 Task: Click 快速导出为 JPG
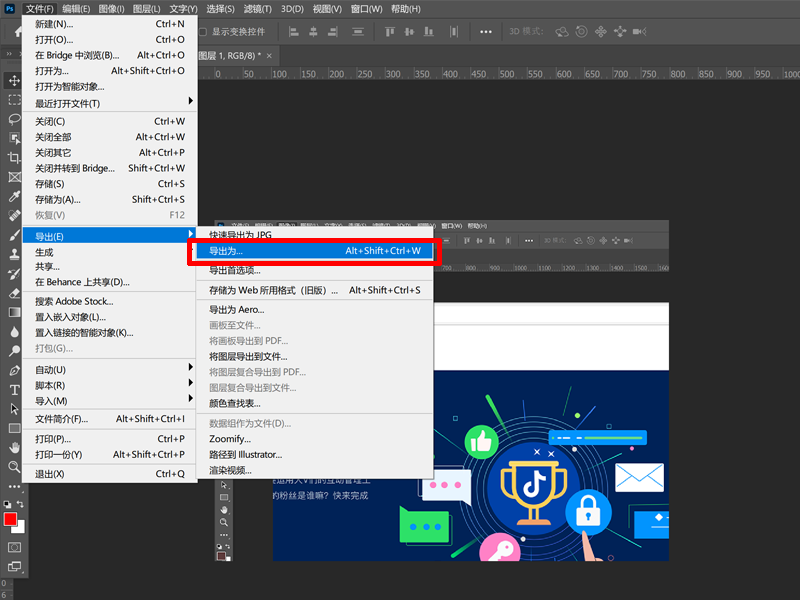(x=240, y=235)
